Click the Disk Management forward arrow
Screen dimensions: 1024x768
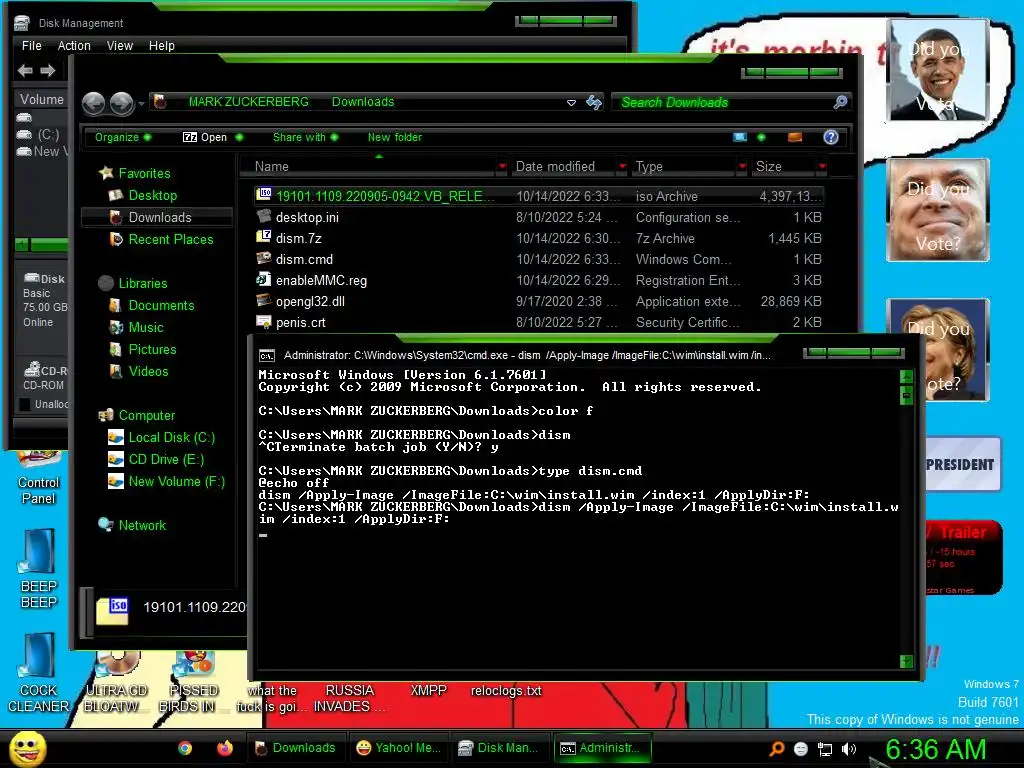(48, 71)
